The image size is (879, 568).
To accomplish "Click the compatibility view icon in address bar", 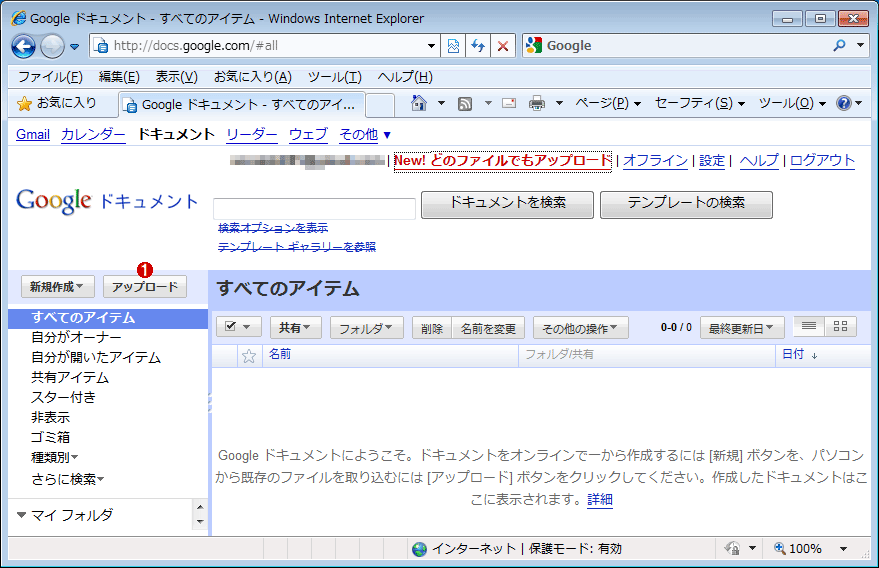I will pyautogui.click(x=453, y=46).
